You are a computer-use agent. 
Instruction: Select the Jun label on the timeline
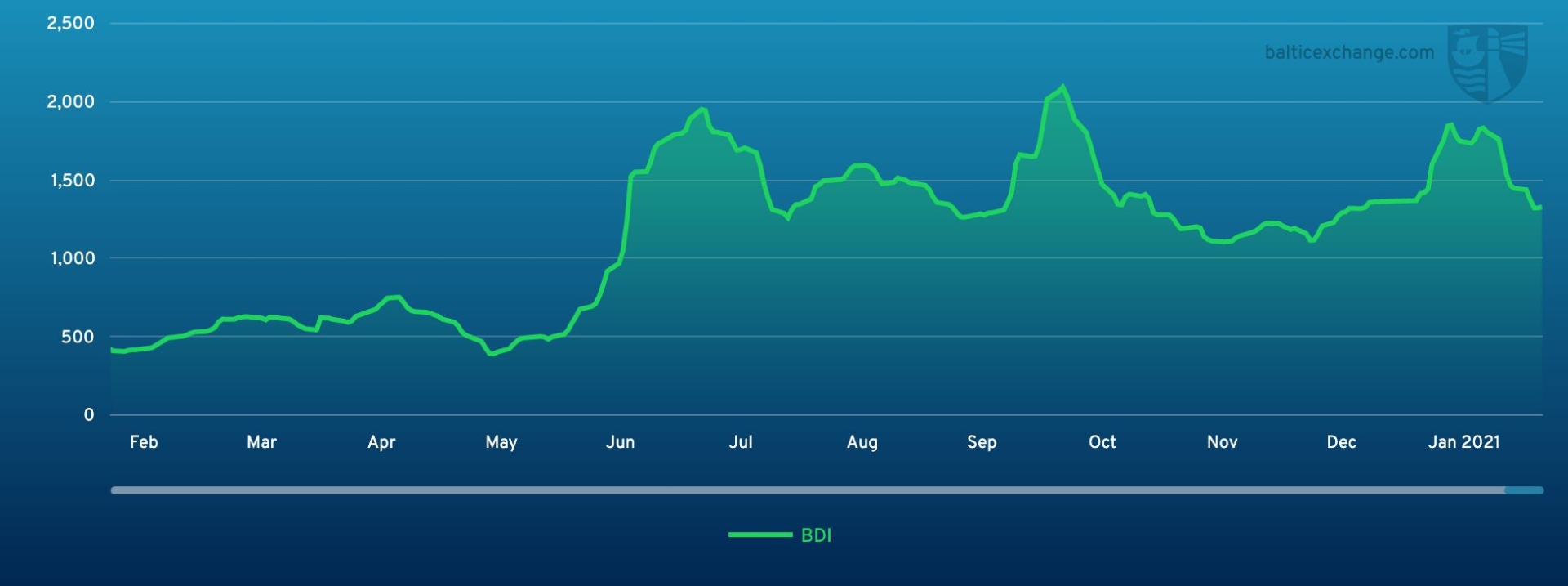pyautogui.click(x=620, y=442)
